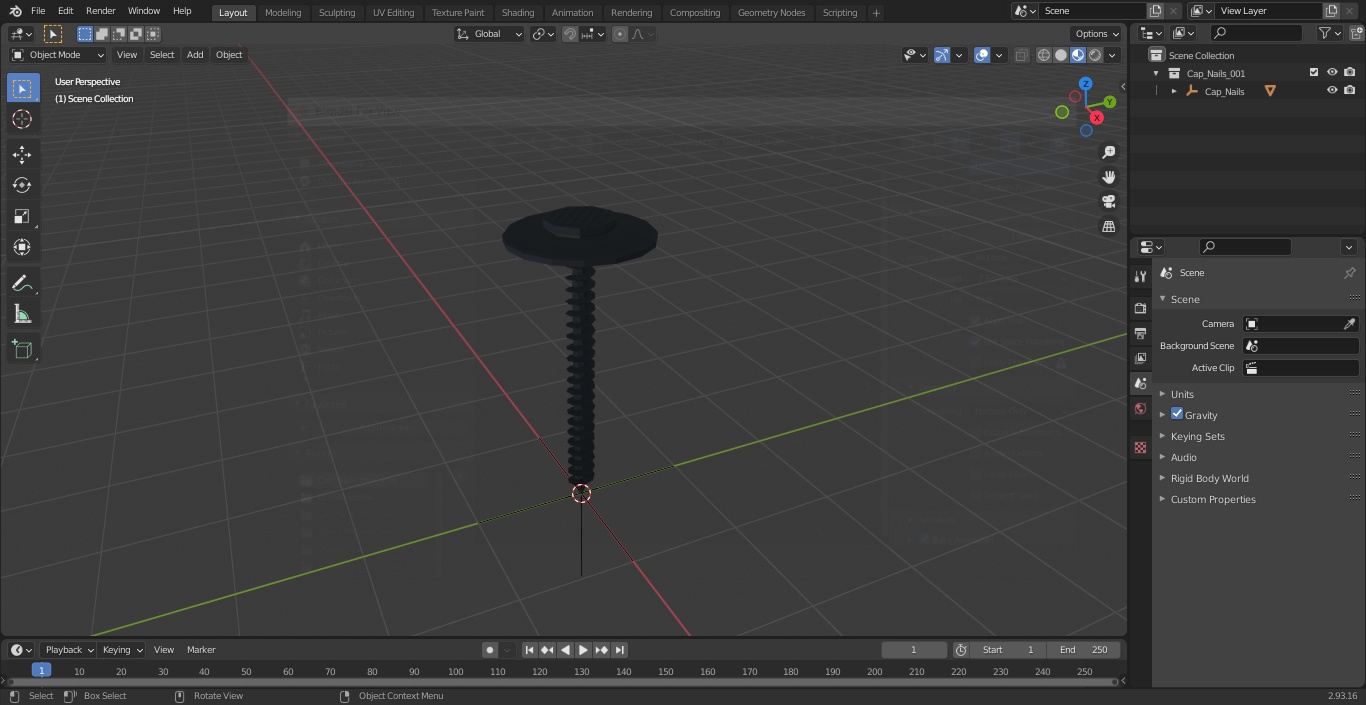The height and width of the screenshot is (705, 1366).
Task: Open the outliner filter dropdown
Action: coord(1329,34)
